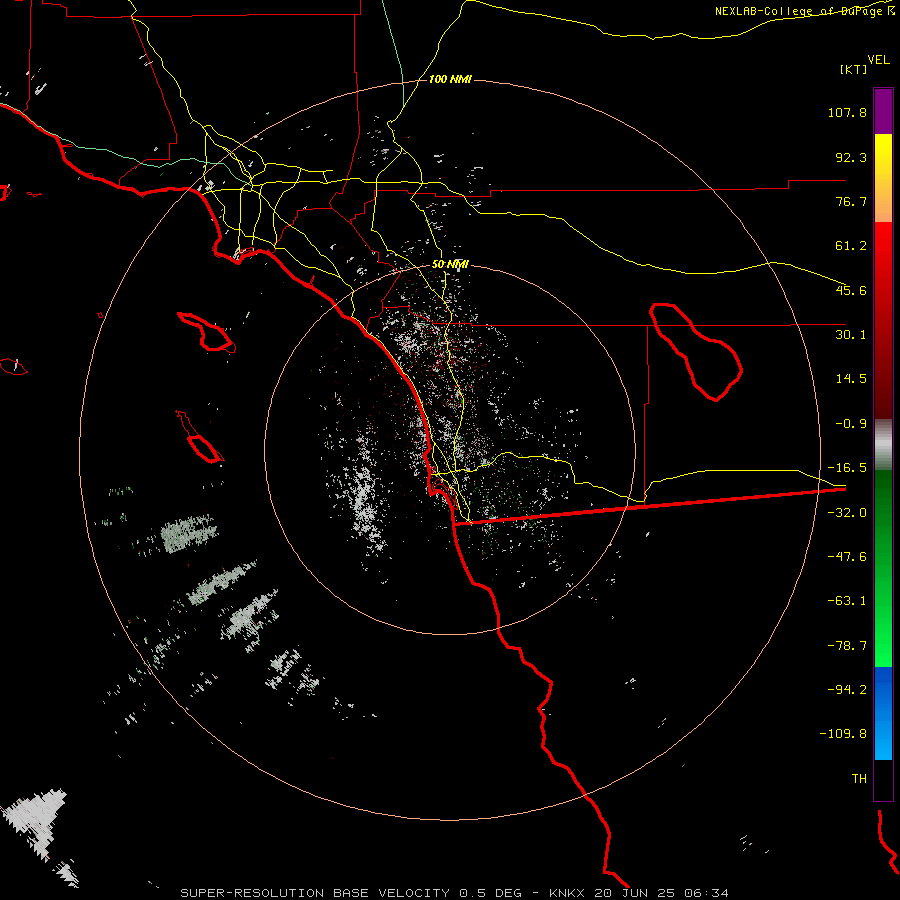Image resolution: width=900 pixels, height=900 pixels.
Task: Click the 76.7 velocity scale value
Action: [x=851, y=201]
